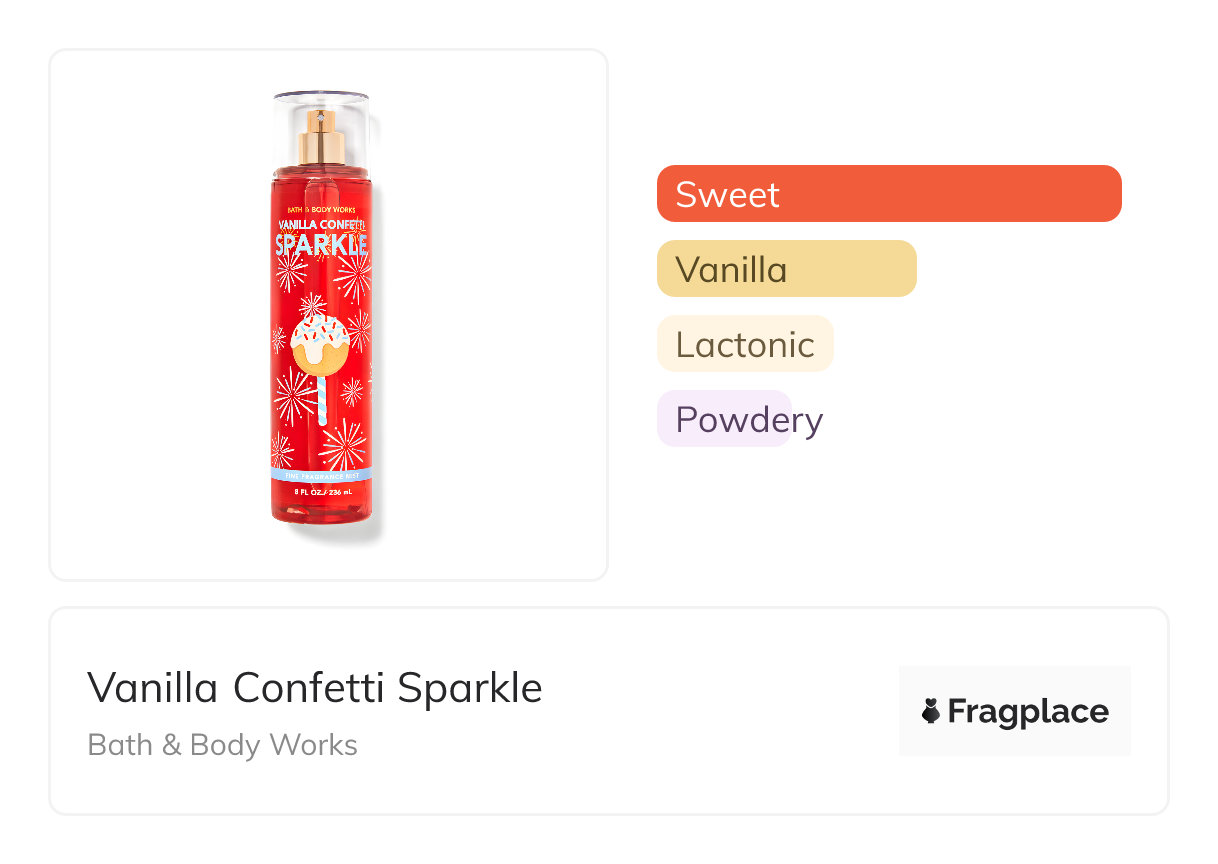Select the Sweet accord bar
The width and height of the screenshot is (1218, 864).
[x=889, y=193]
